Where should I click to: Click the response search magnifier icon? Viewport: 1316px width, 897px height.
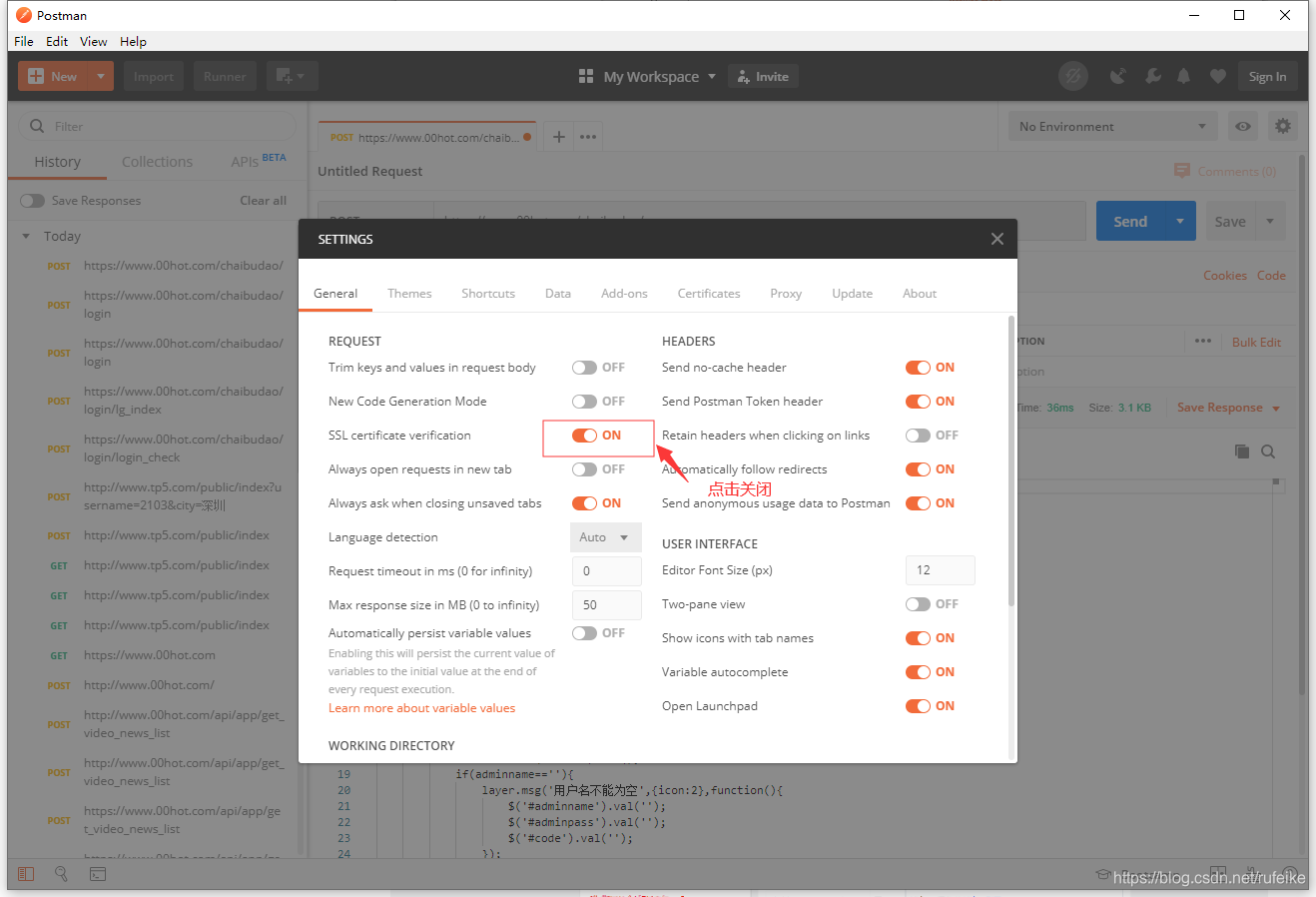1268,451
